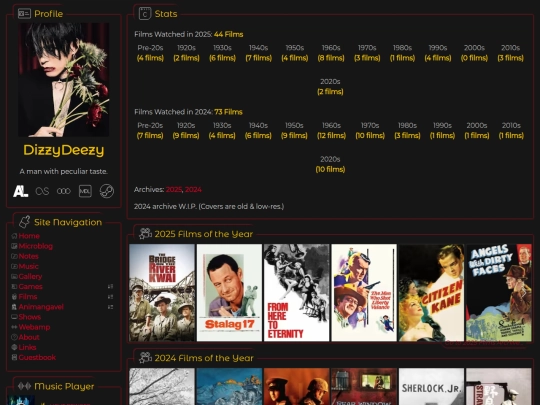
Task: Click '(12 films)' under 2024's 1960s
Action: [x=331, y=135]
